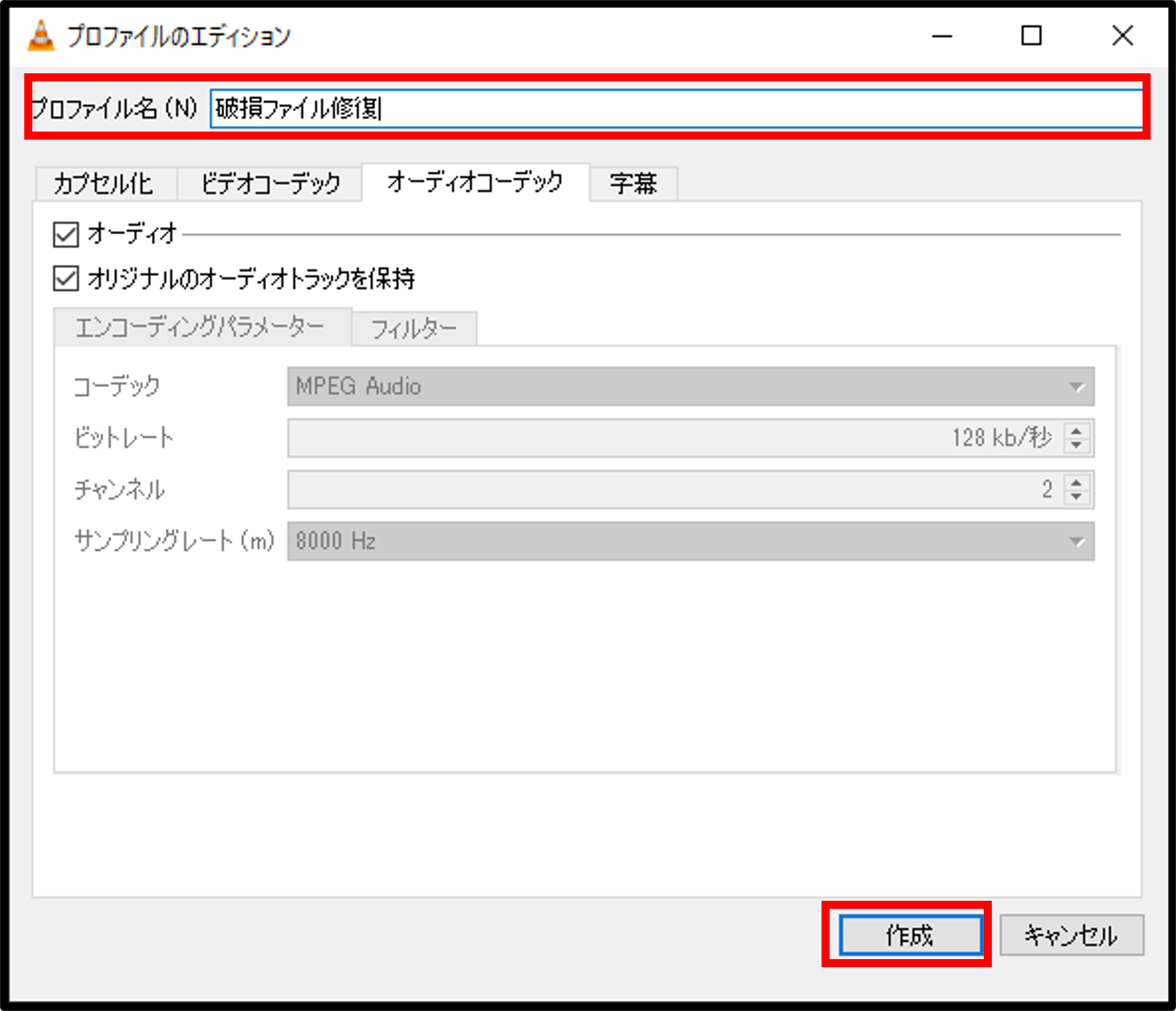Select the オーディオコーデック tab
Screen dimensions: 1176x1011
[x=475, y=182]
